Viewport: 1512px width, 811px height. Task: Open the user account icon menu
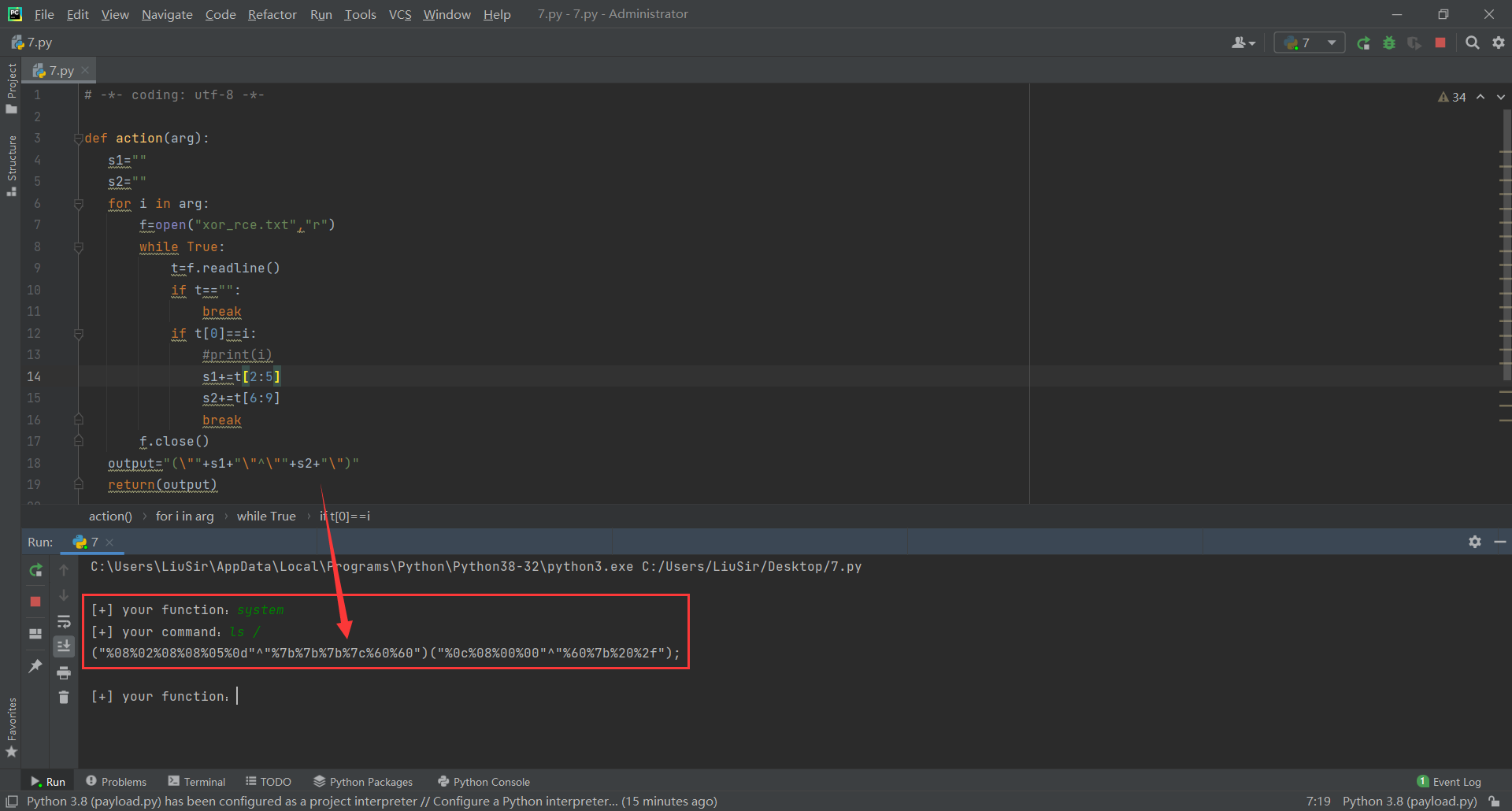tap(1243, 43)
